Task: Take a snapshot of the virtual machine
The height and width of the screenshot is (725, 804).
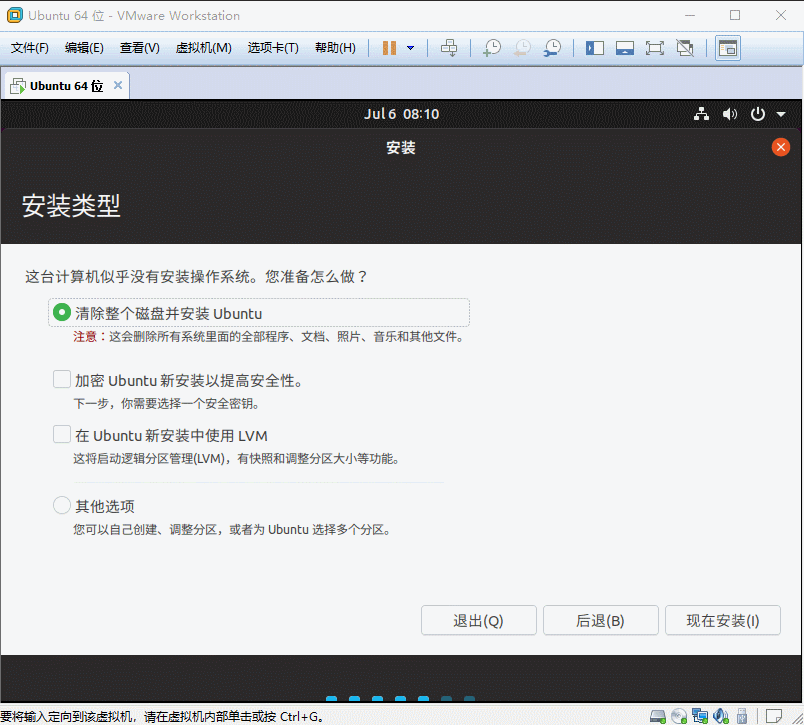Action: tap(492, 48)
